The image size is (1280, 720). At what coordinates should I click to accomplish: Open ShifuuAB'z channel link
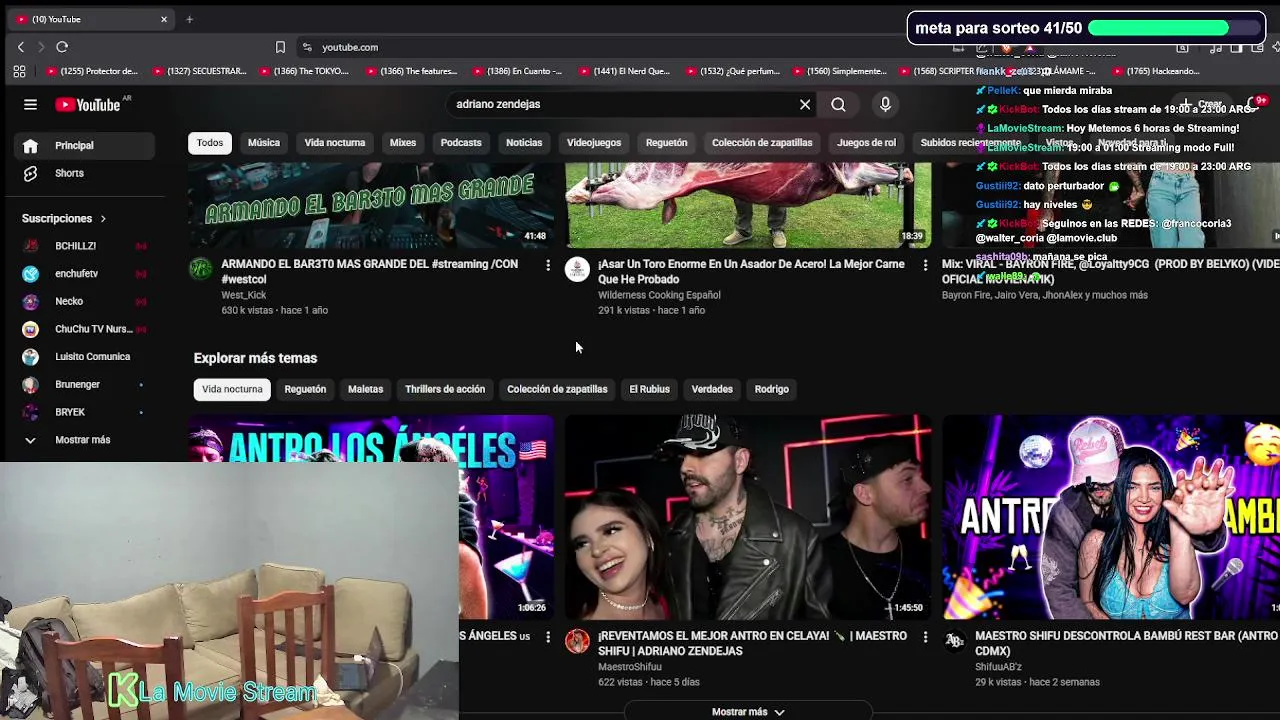pos(998,667)
